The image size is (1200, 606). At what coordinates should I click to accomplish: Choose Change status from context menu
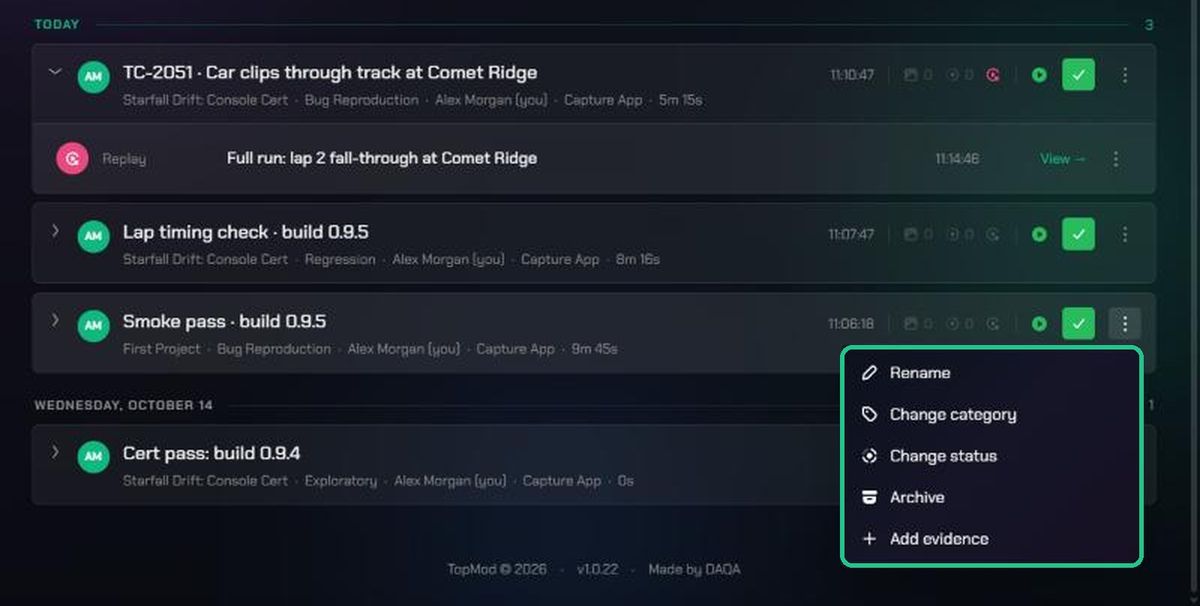click(991, 456)
